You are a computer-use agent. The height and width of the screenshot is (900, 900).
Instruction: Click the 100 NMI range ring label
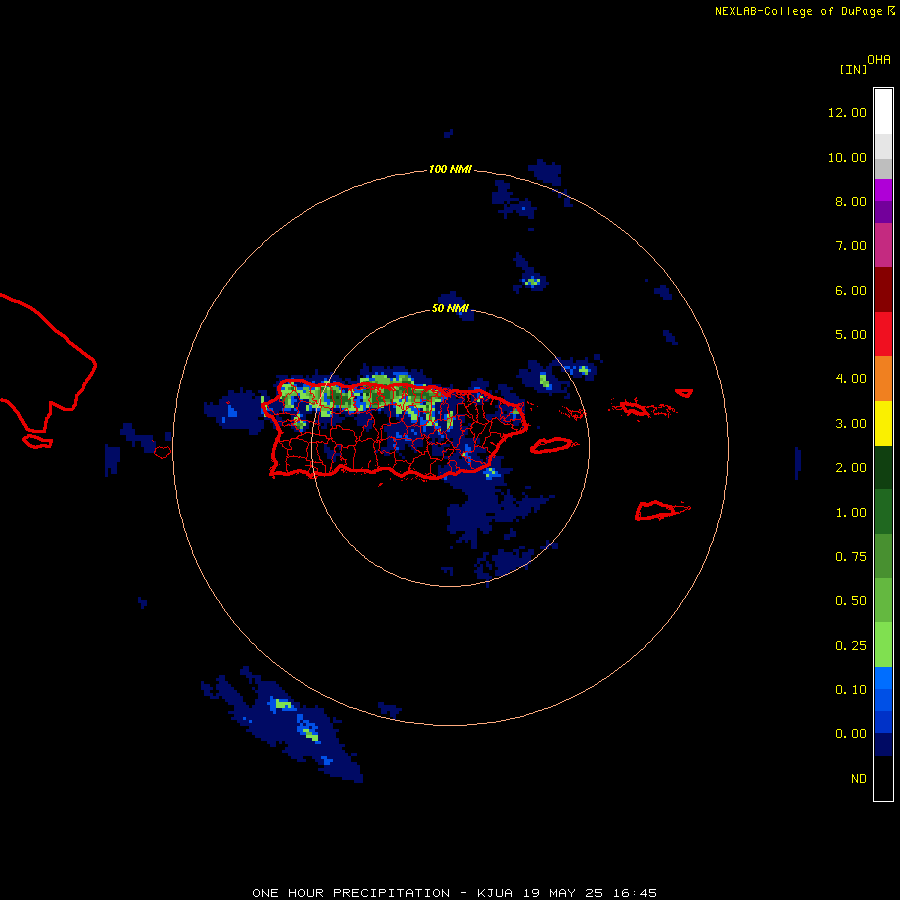pos(450,169)
